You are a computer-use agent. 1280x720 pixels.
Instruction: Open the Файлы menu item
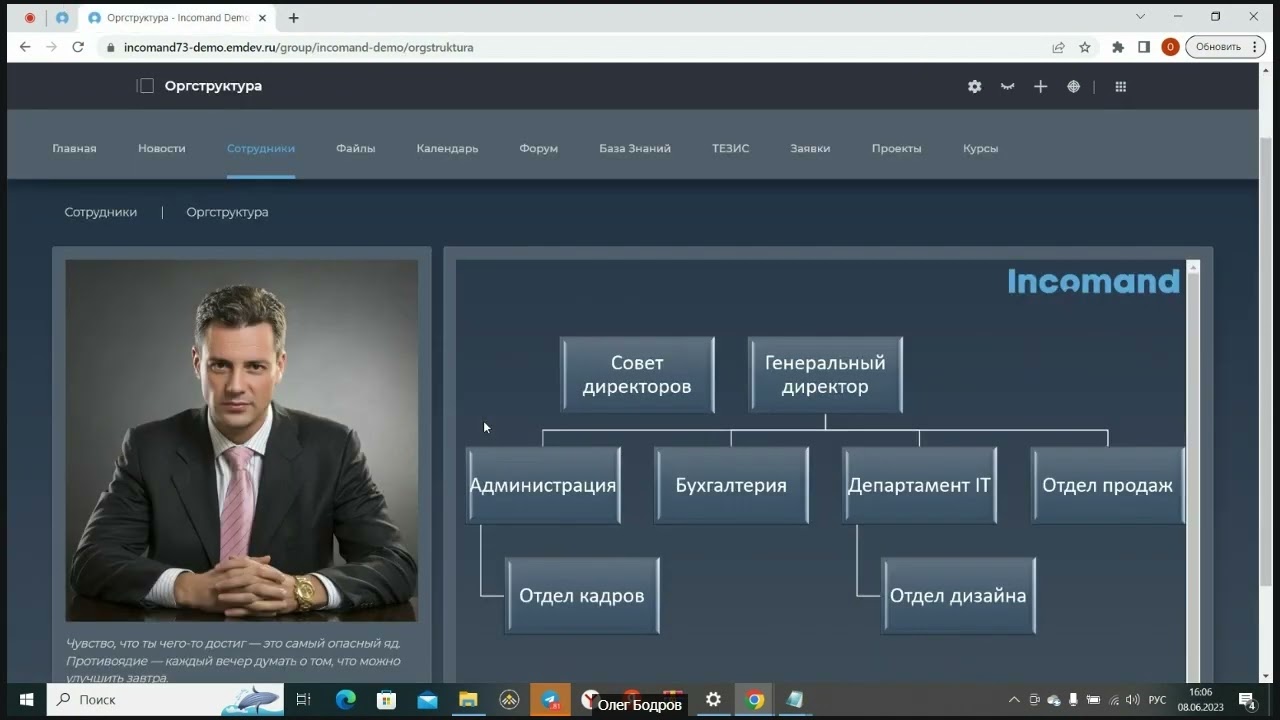point(356,148)
